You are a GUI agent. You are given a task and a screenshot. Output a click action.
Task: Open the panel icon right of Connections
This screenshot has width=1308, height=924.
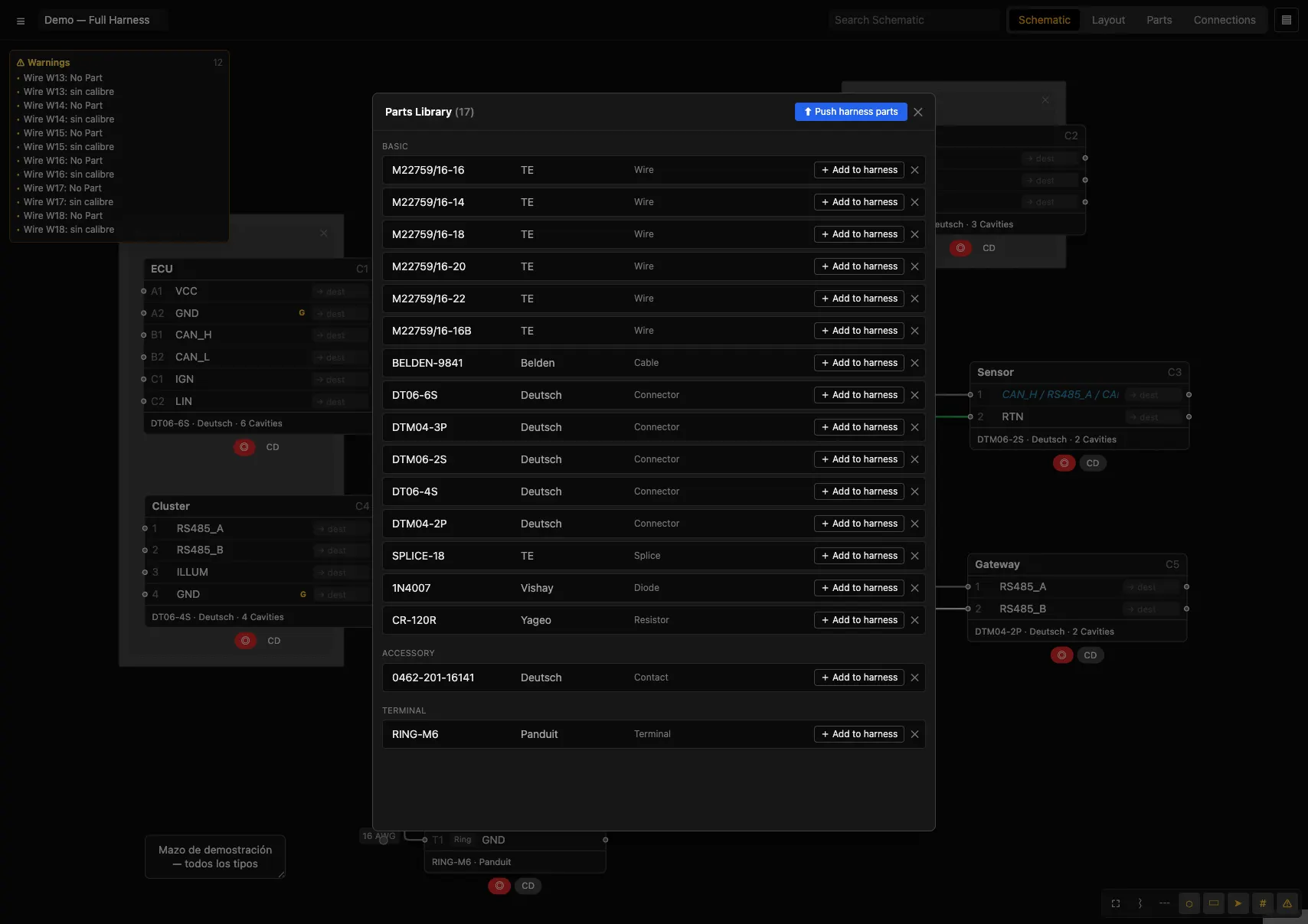pyautogui.click(x=1287, y=20)
